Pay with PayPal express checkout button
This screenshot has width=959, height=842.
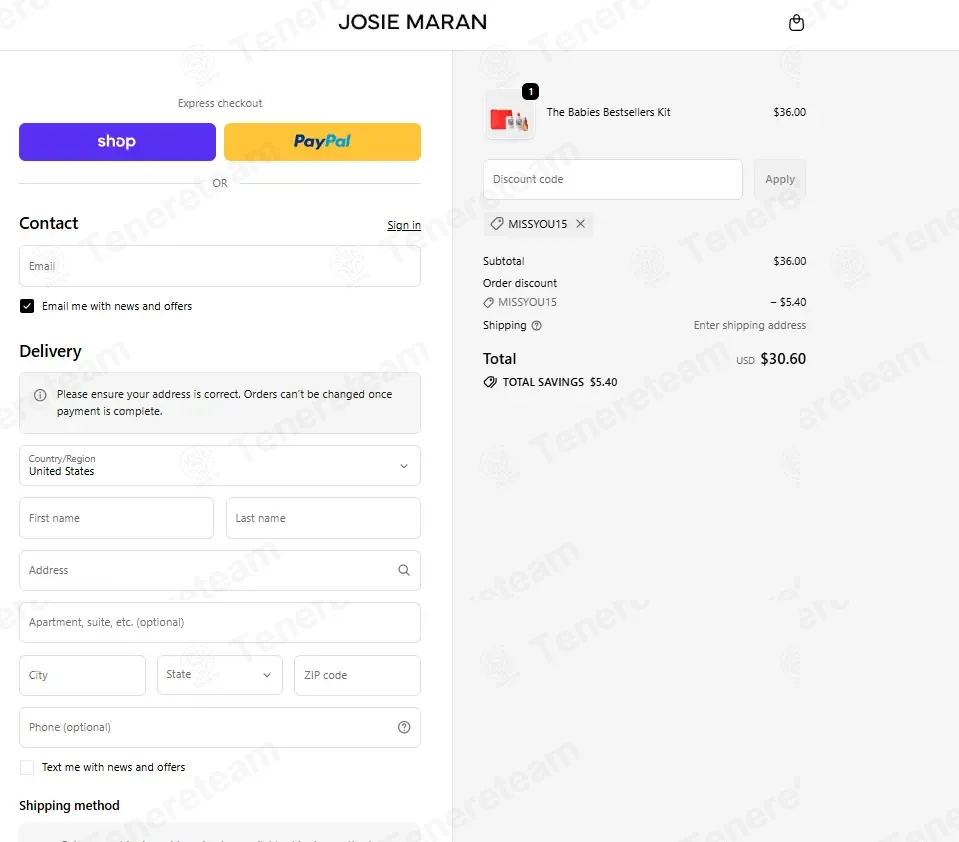[322, 142]
